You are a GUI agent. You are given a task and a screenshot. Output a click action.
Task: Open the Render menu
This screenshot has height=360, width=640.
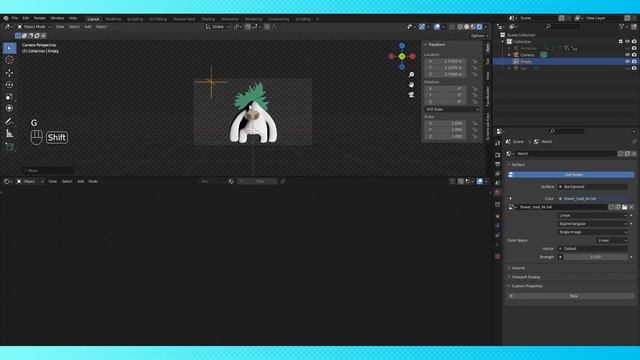pyautogui.click(x=40, y=18)
